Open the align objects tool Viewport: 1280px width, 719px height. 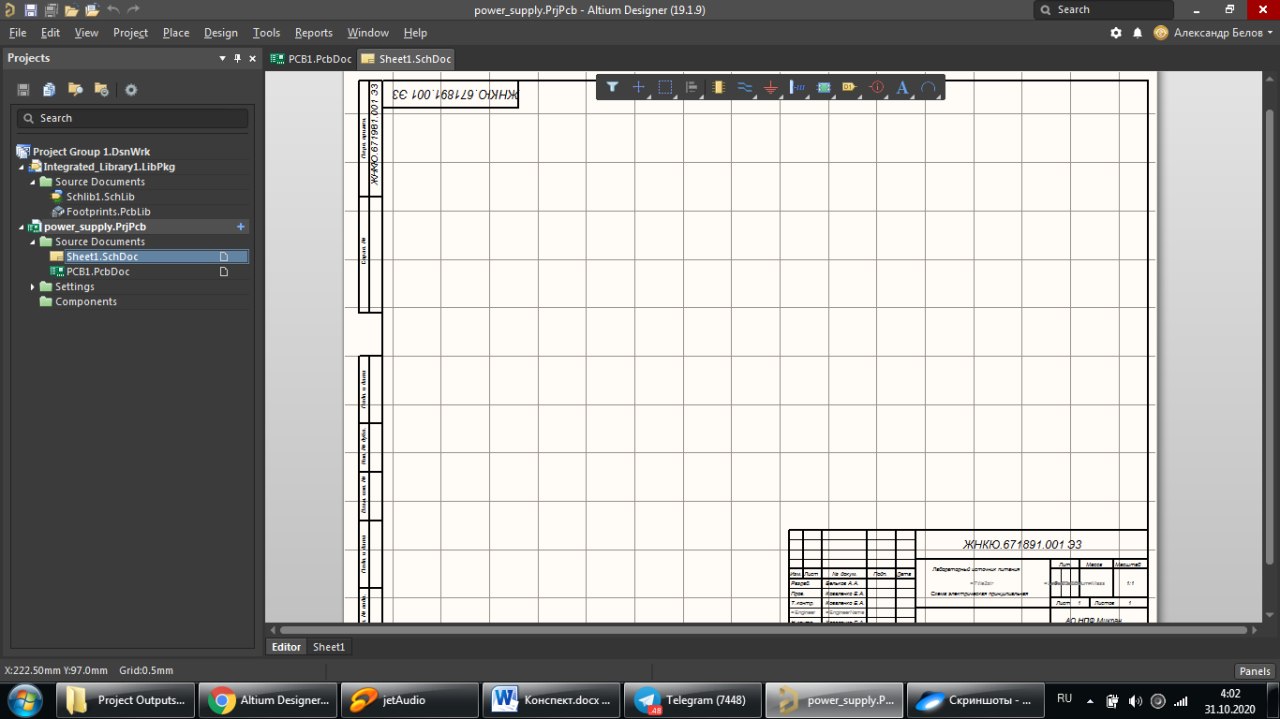point(692,87)
